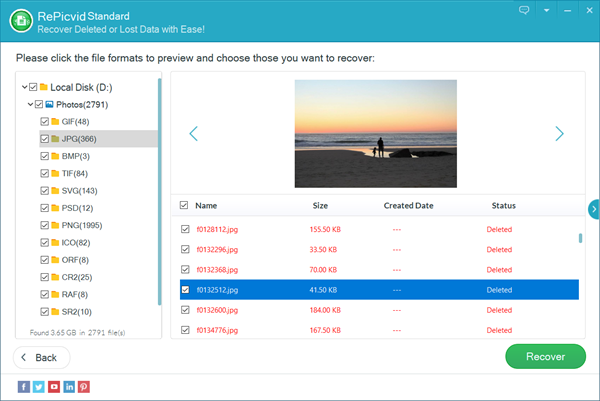Select the f0132600.jpg file name
600x401 pixels.
pos(217,310)
